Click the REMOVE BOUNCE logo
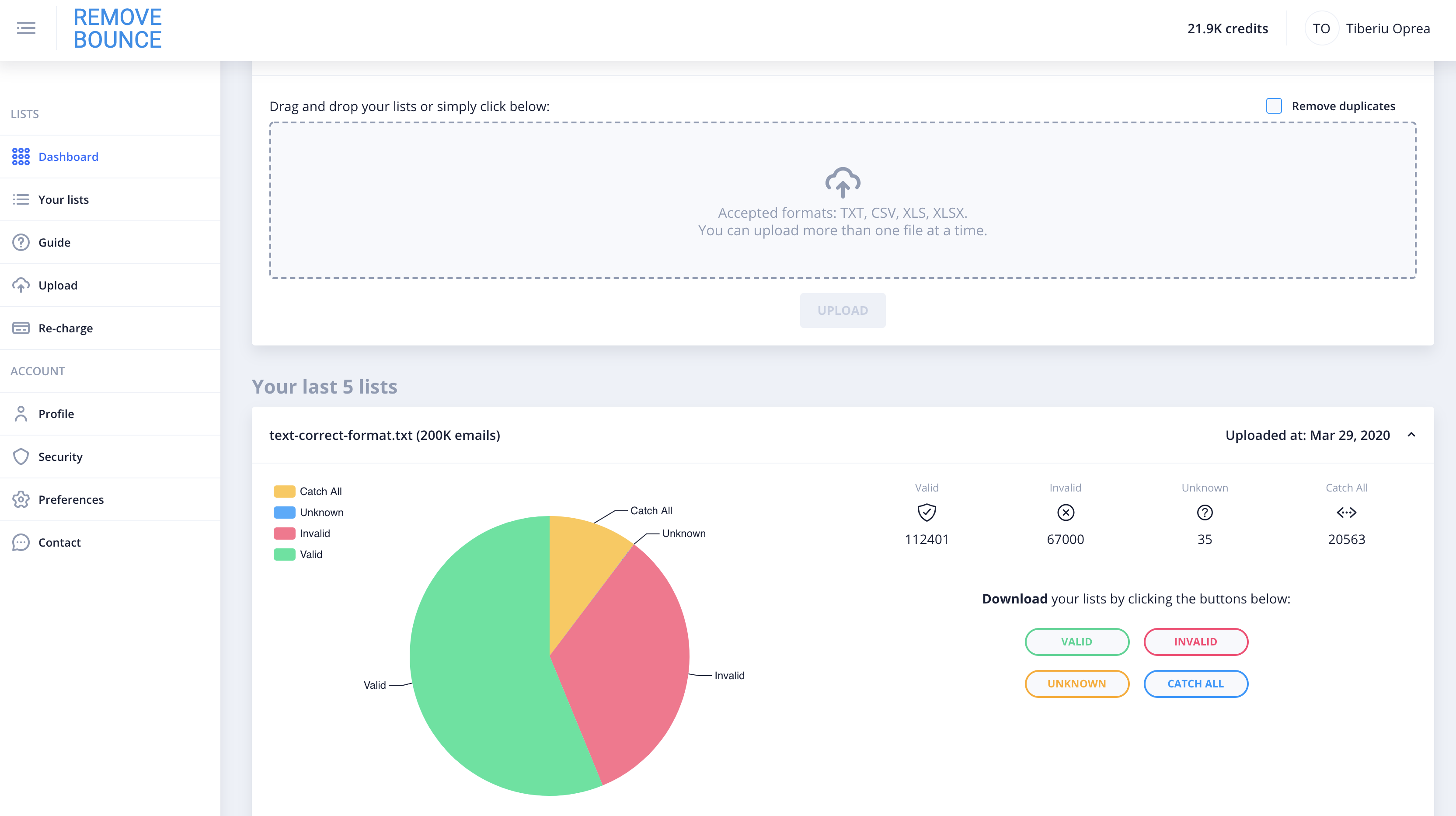Screen dimensions: 1456x816 pos(118,28)
